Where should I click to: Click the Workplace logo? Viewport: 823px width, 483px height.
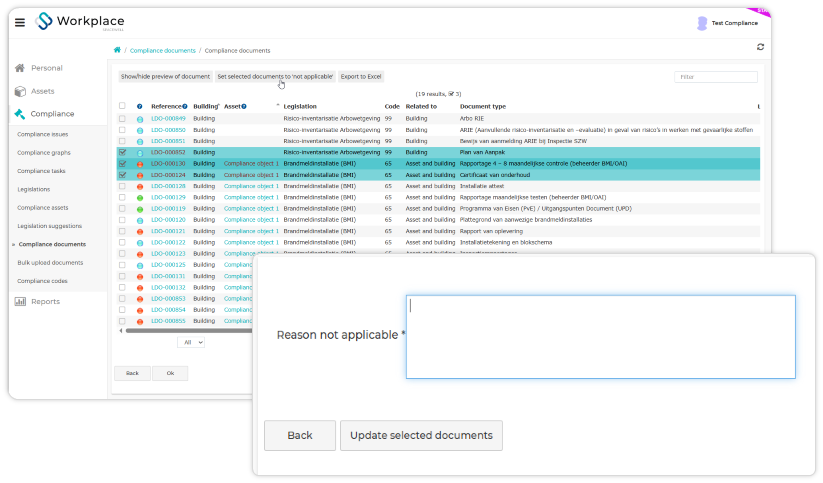point(80,22)
